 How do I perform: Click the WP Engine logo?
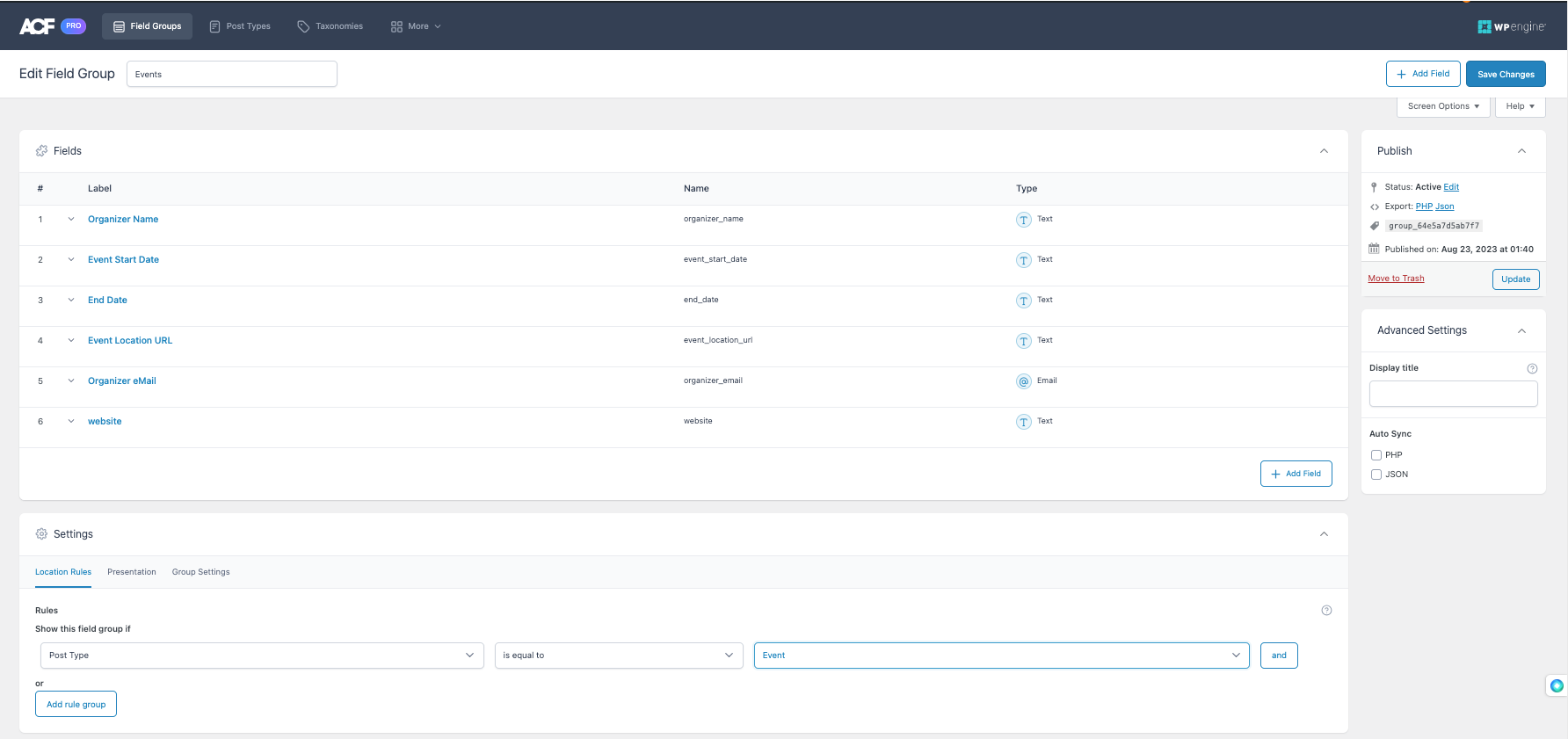pos(1511,26)
